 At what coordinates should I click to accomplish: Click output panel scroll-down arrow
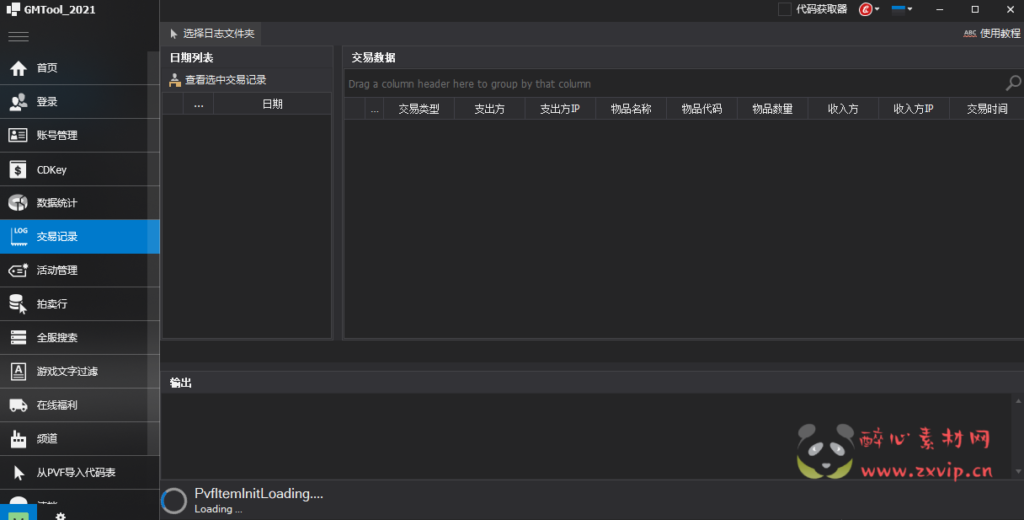[x=1018, y=471]
